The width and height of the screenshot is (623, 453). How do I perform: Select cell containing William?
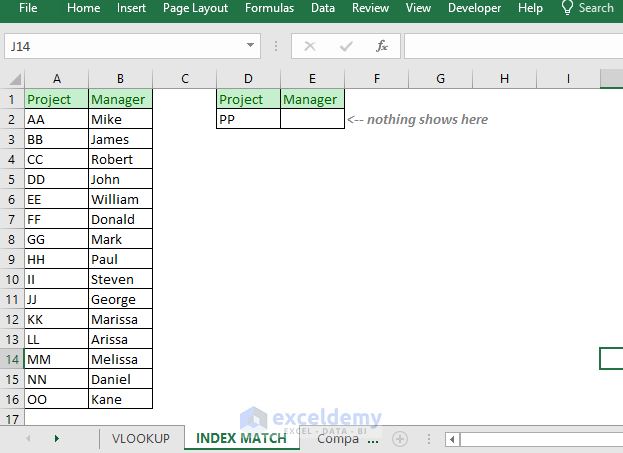point(120,199)
